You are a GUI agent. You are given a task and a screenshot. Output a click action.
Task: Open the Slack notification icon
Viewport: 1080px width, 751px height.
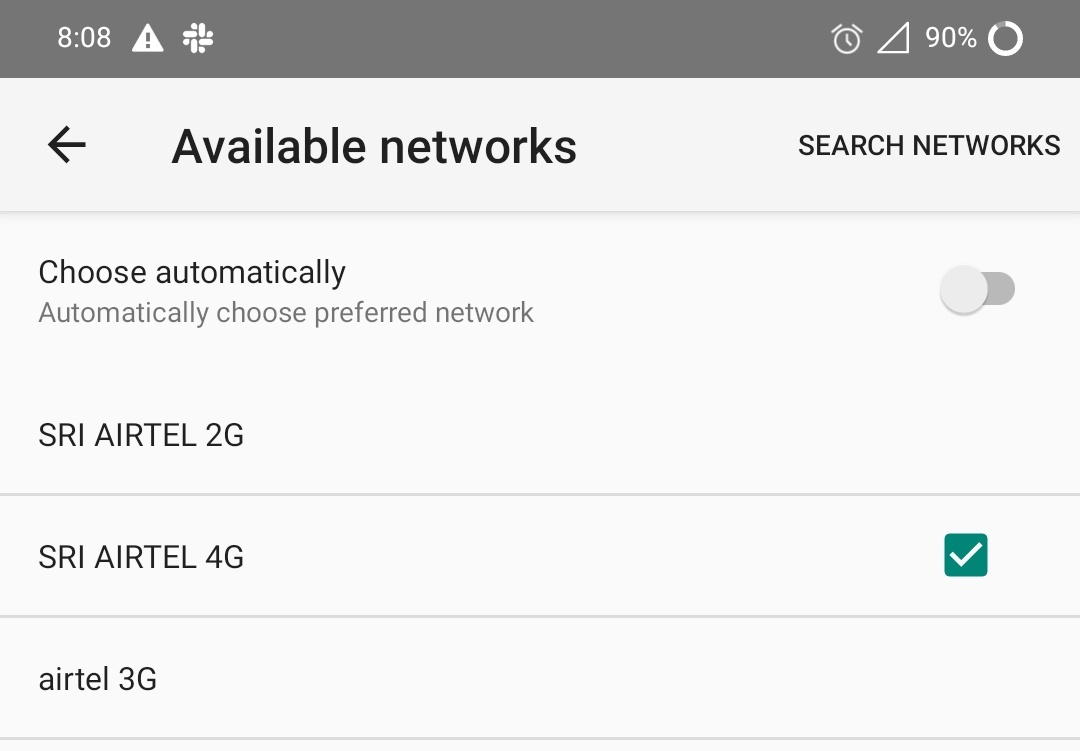pos(198,38)
